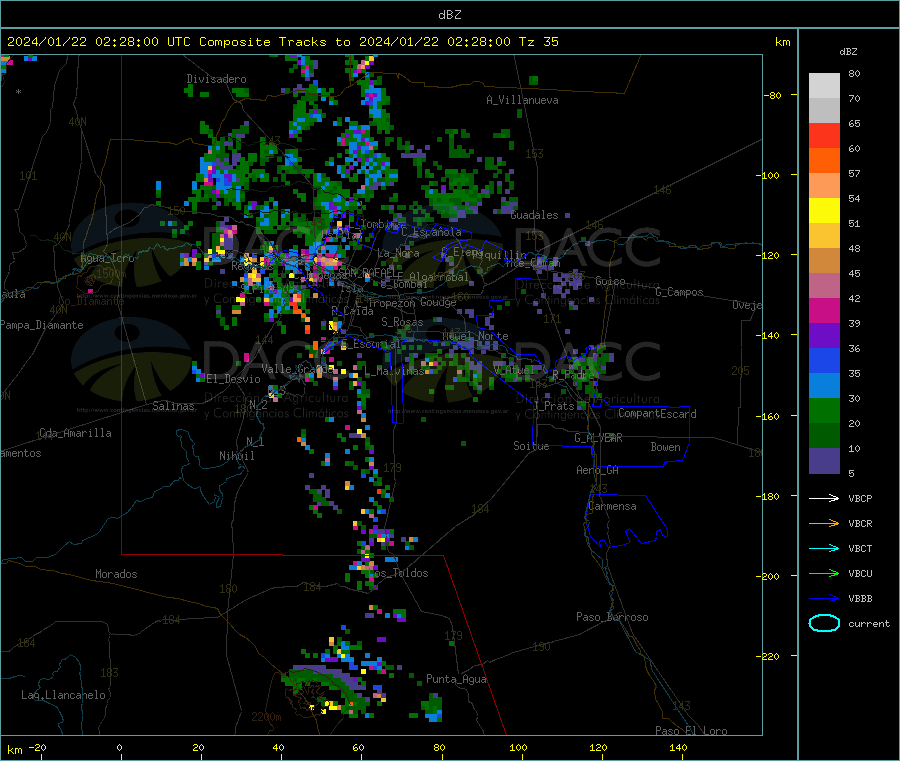Click the dBZ heading above the color scale
This screenshot has height=761, width=900.
pyautogui.click(x=848, y=52)
